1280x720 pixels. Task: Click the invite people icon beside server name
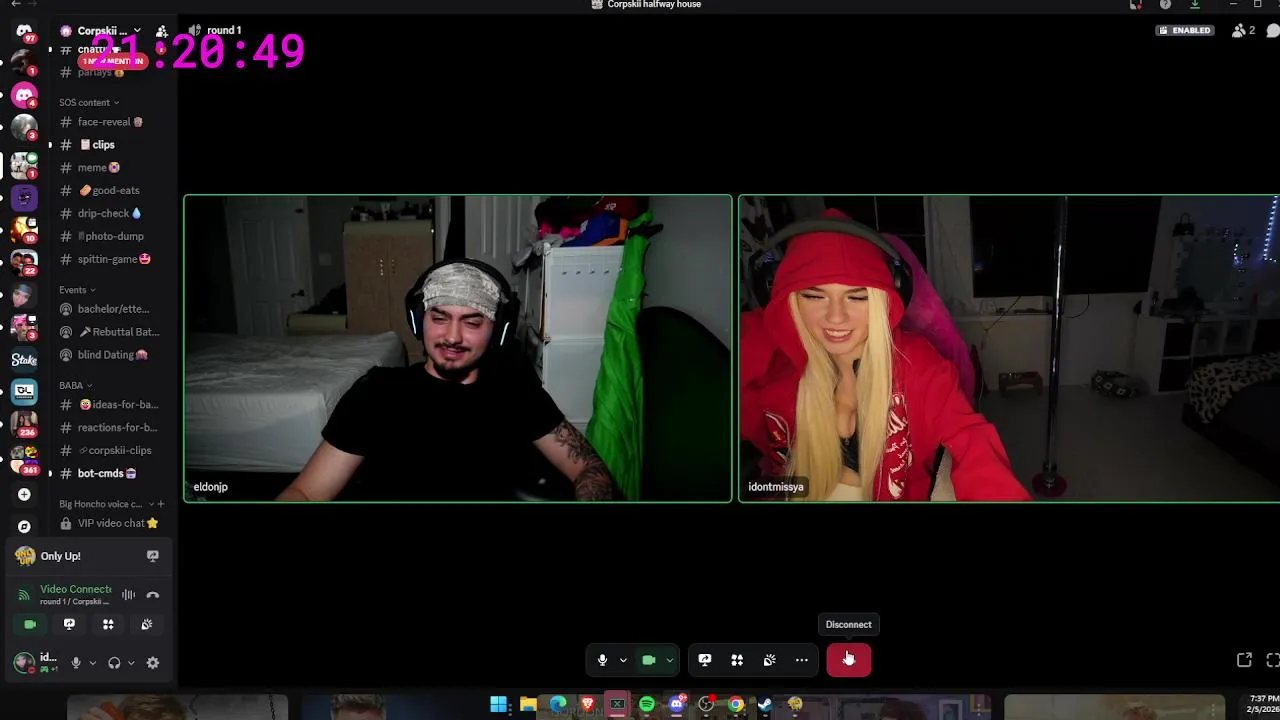tap(162, 31)
